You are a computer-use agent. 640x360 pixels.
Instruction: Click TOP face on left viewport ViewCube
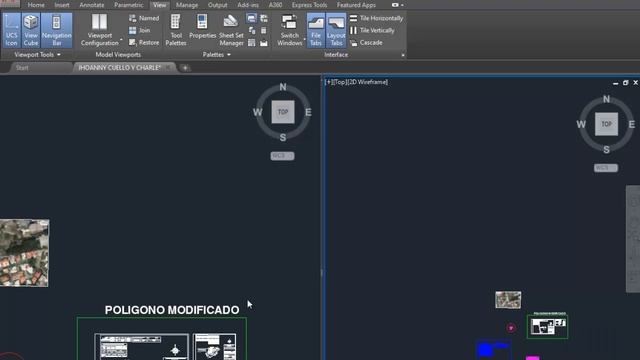click(x=283, y=112)
